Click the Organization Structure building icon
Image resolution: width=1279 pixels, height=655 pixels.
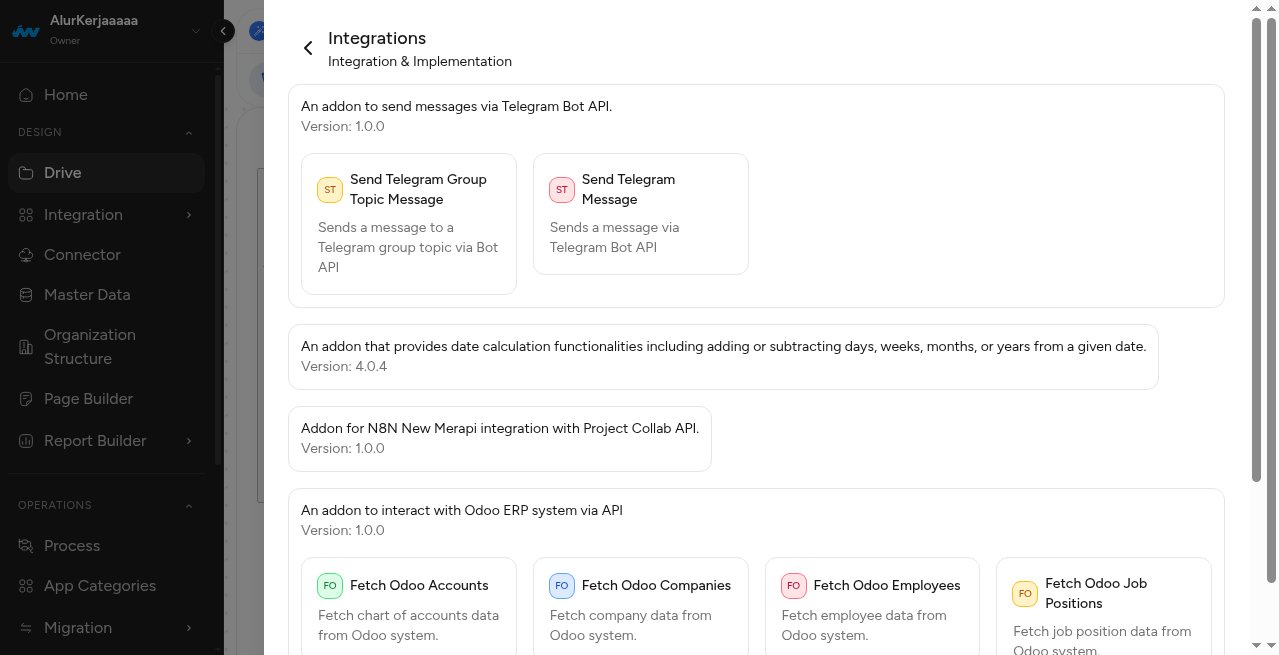click(26, 347)
